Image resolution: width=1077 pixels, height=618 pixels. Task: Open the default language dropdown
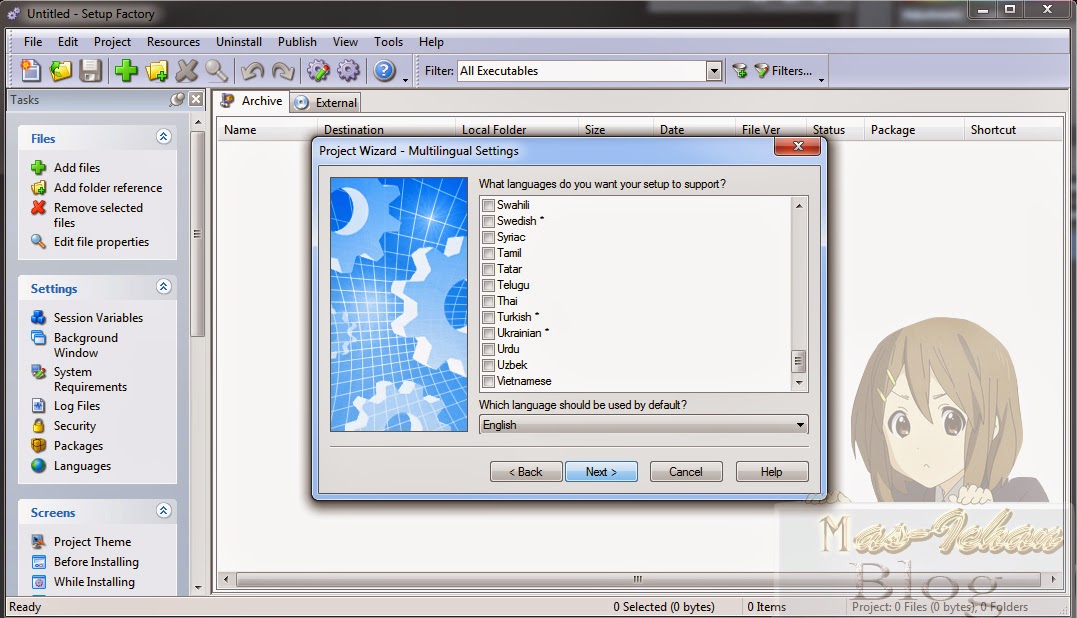pyautogui.click(x=799, y=424)
